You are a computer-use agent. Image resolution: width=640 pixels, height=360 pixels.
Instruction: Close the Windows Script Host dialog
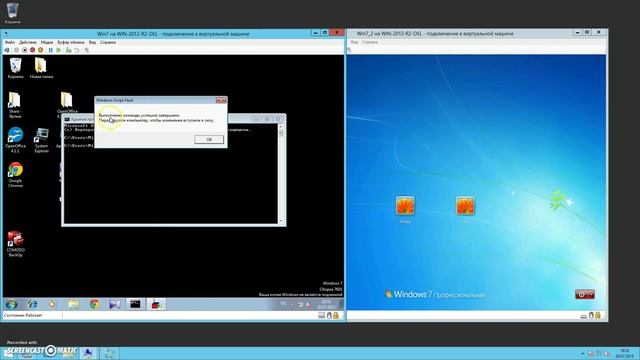coord(221,100)
